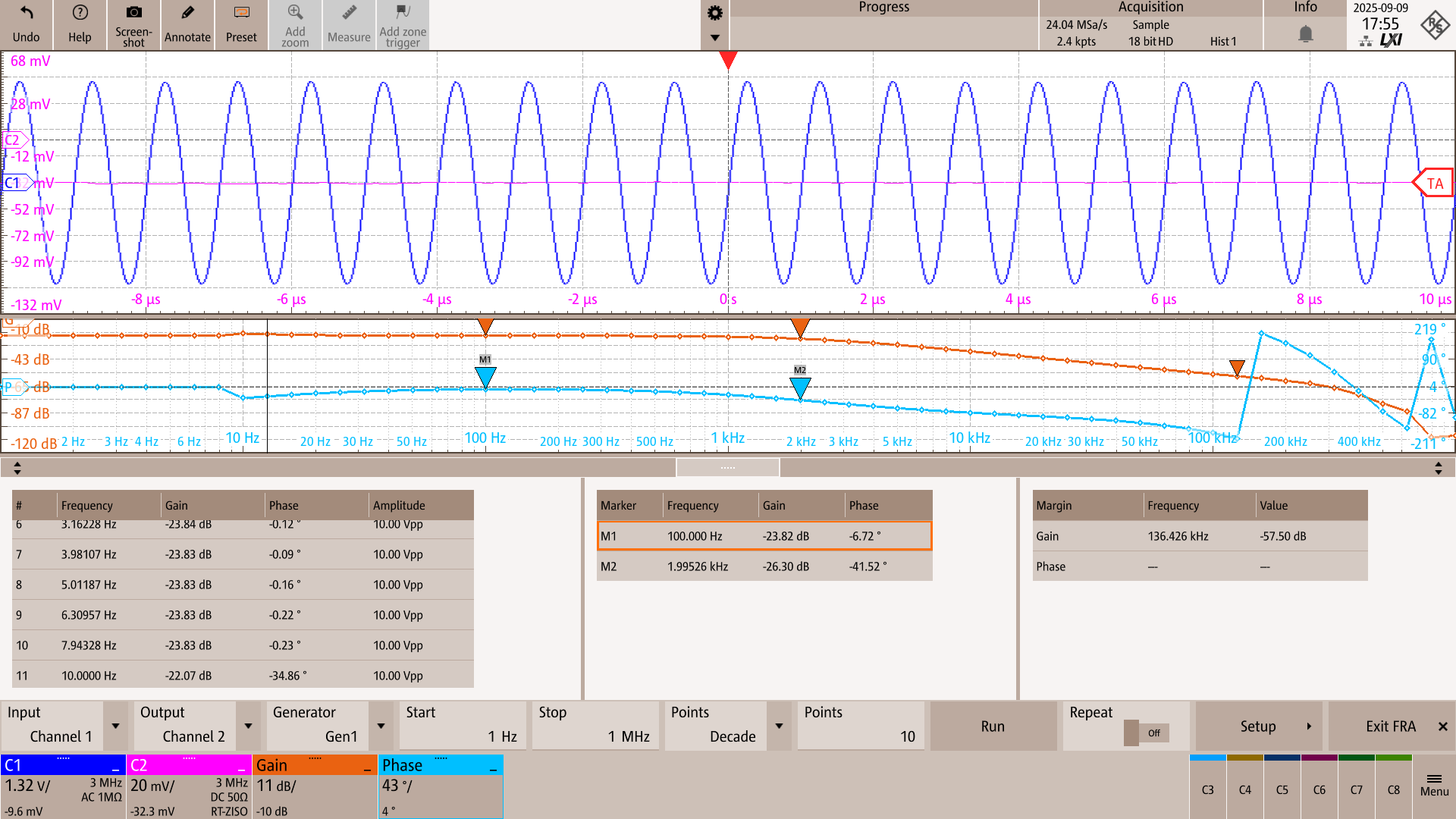Image resolution: width=1456 pixels, height=819 pixels.
Task: Click the notification bell under Info
Action: click(x=1305, y=34)
